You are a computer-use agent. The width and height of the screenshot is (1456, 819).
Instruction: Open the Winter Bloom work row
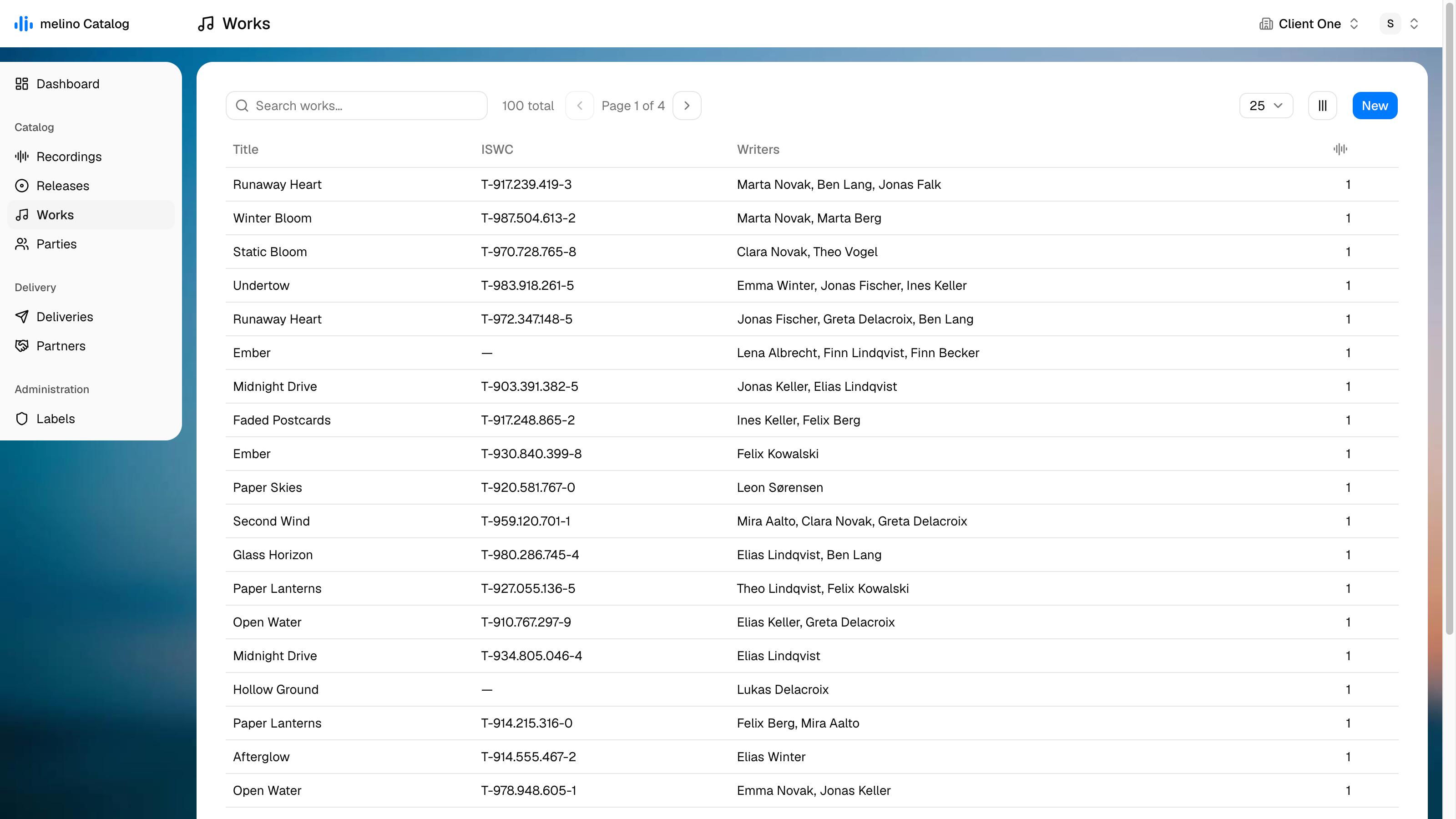[812, 218]
